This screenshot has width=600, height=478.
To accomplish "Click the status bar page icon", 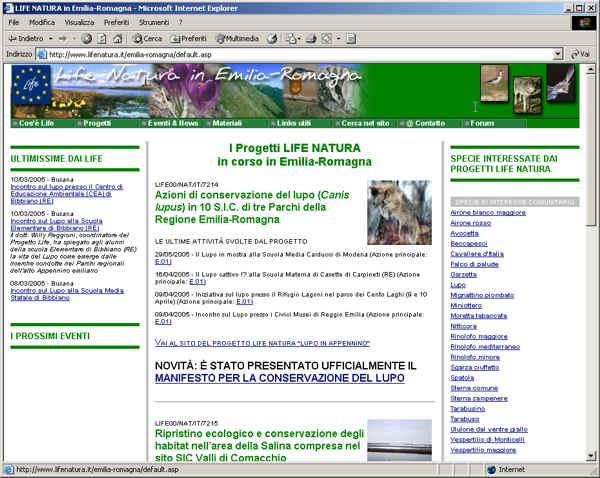I will click(8, 470).
